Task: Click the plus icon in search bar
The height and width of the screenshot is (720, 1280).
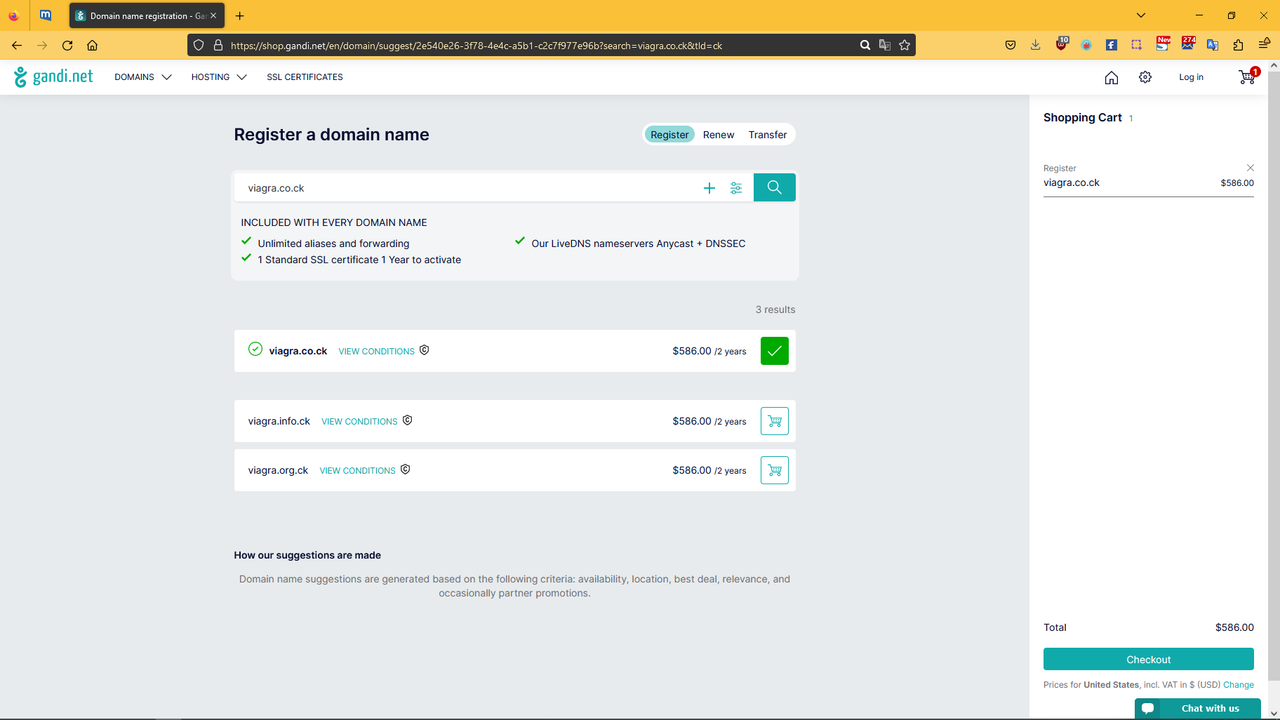Action: click(x=709, y=188)
